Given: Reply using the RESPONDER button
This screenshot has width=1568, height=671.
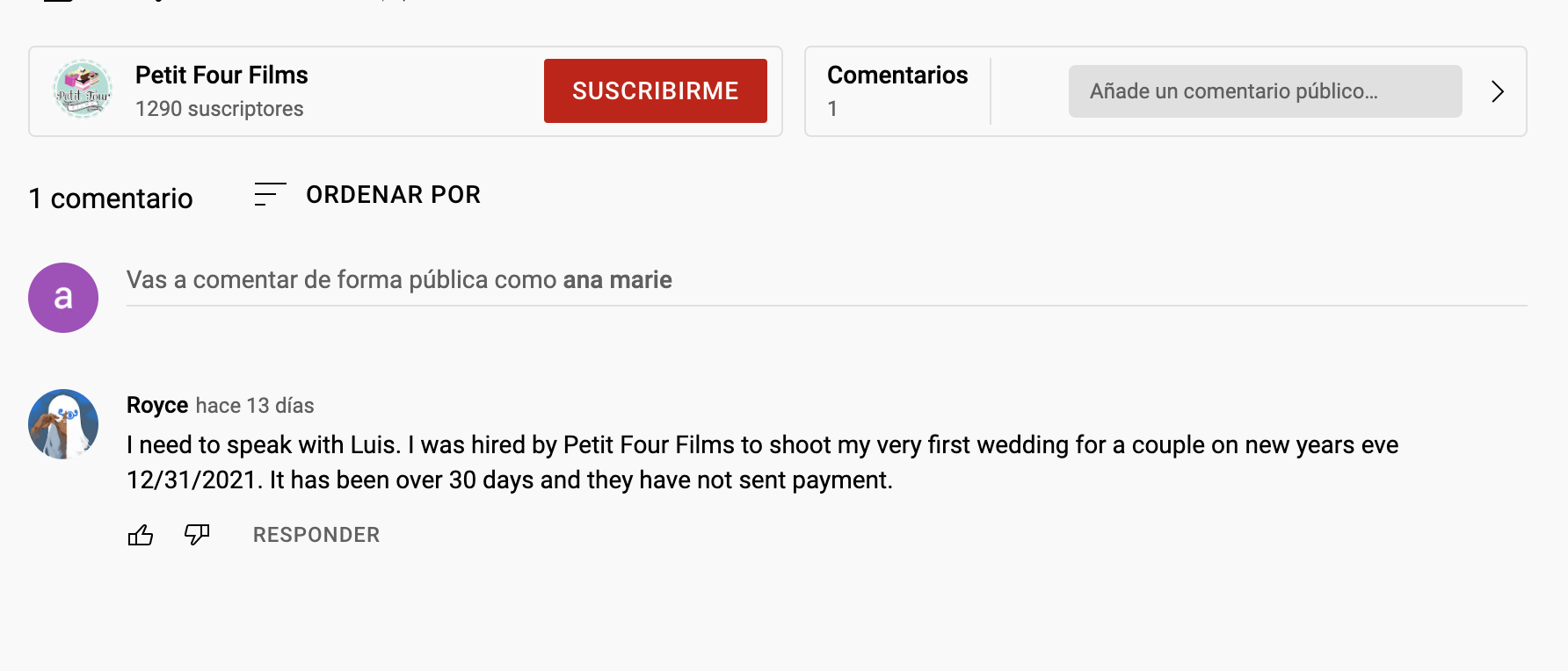Looking at the screenshot, I should [316, 535].
